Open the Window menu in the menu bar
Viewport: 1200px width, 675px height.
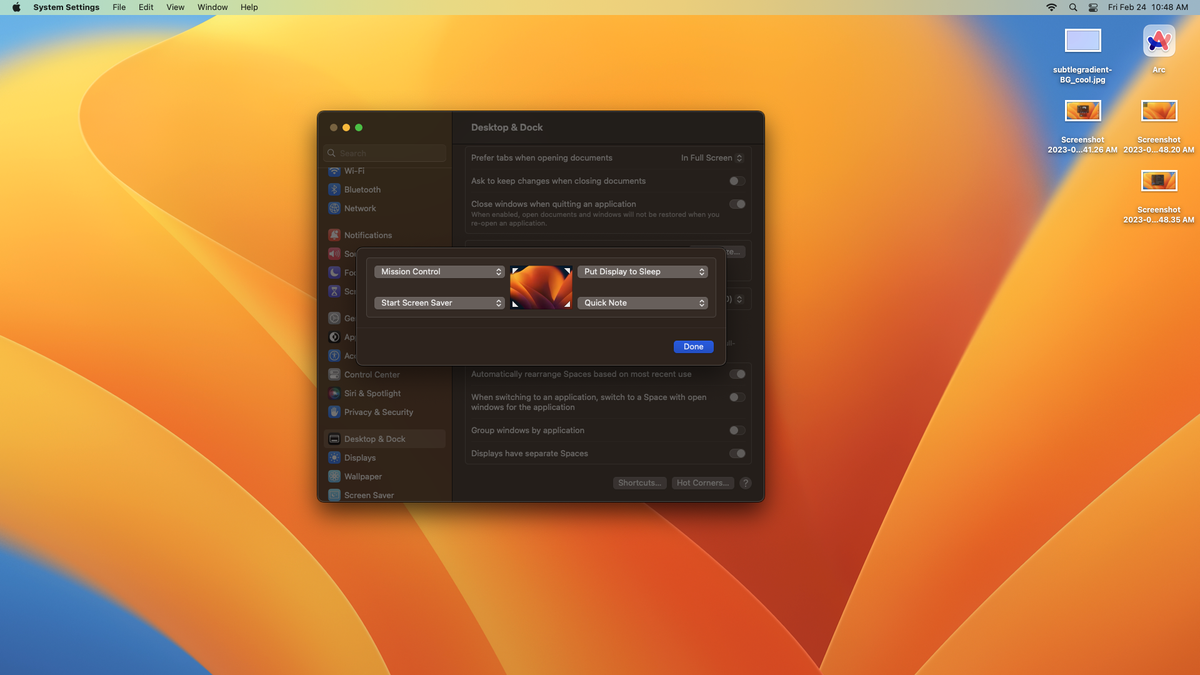(212, 7)
